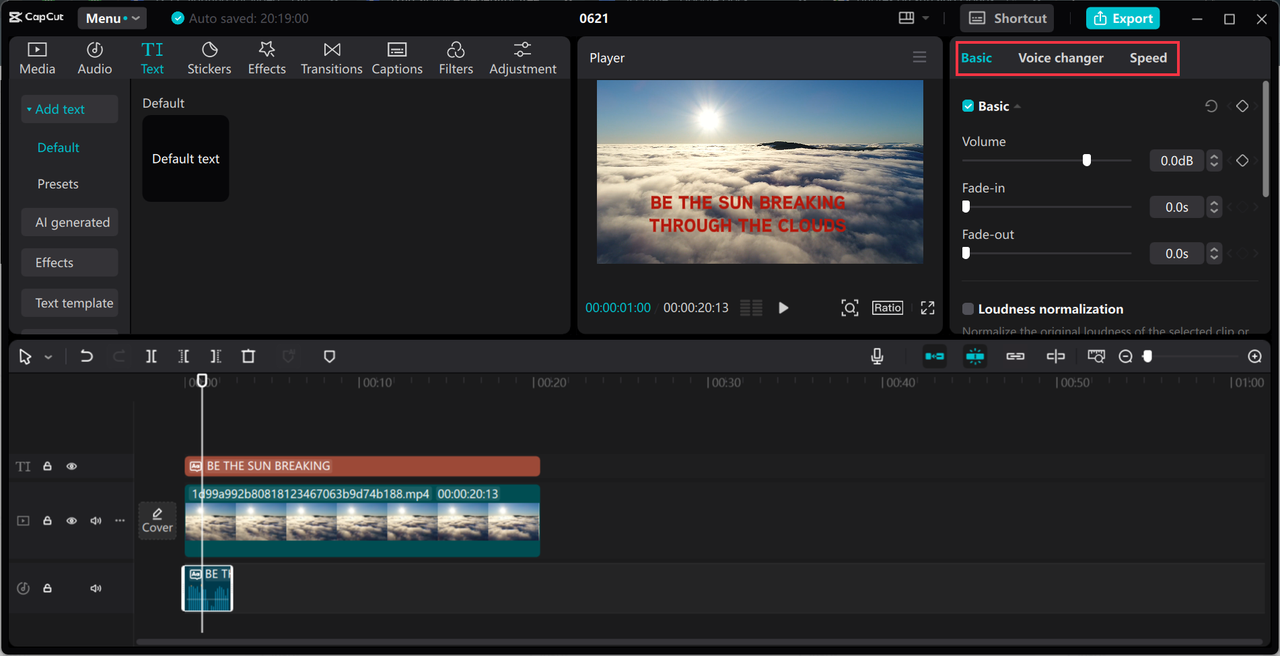Switch to the Speed tab
Screen dimensions: 1280x656
(1148, 58)
